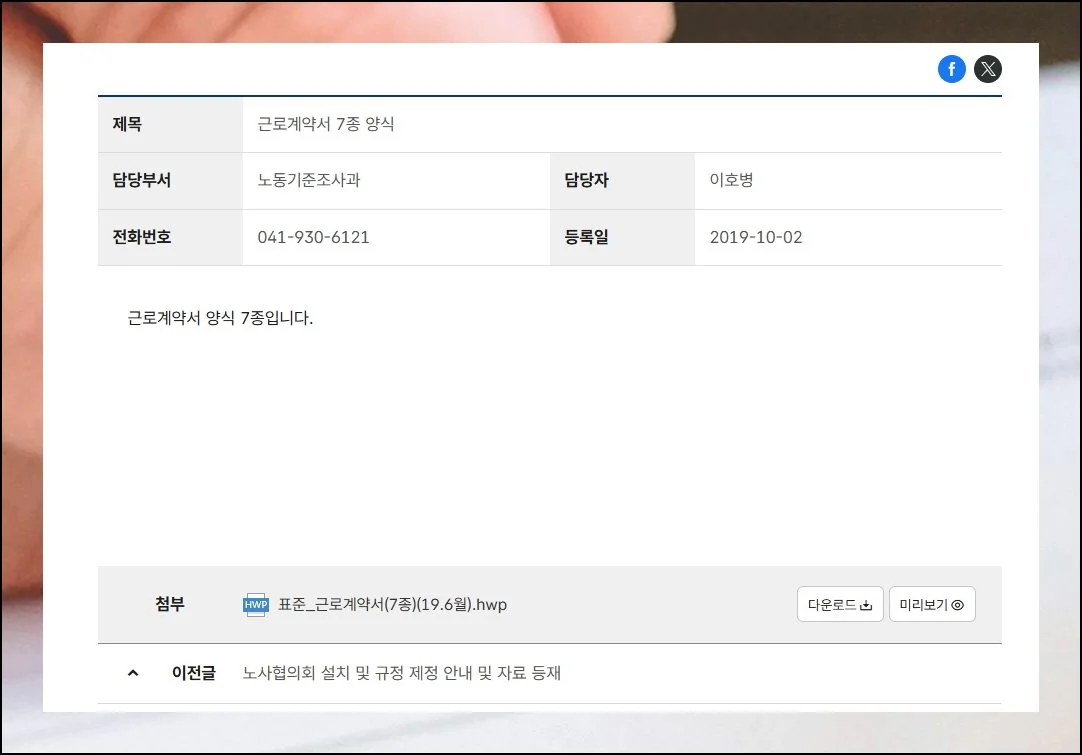The height and width of the screenshot is (755, 1082).
Task: Click the department name 노동기준조사과
Action: [309, 181]
